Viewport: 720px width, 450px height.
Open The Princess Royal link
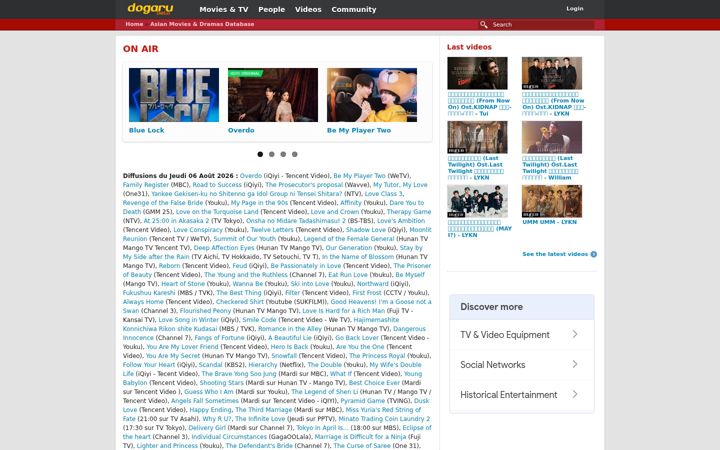pyautogui.click(x=377, y=356)
